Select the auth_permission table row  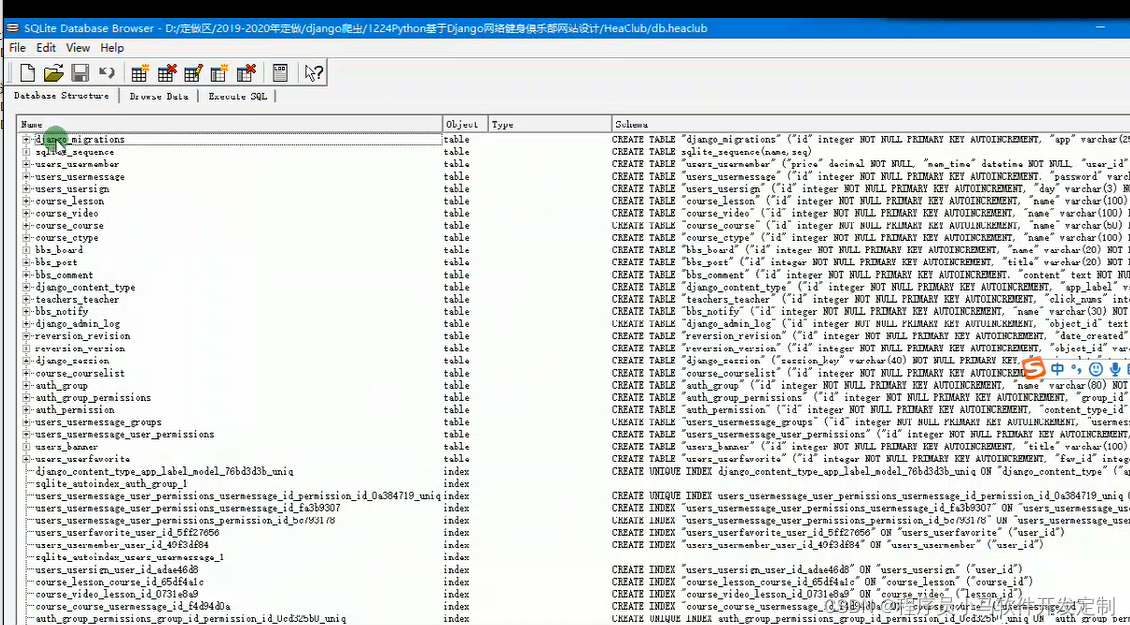coord(574,409)
